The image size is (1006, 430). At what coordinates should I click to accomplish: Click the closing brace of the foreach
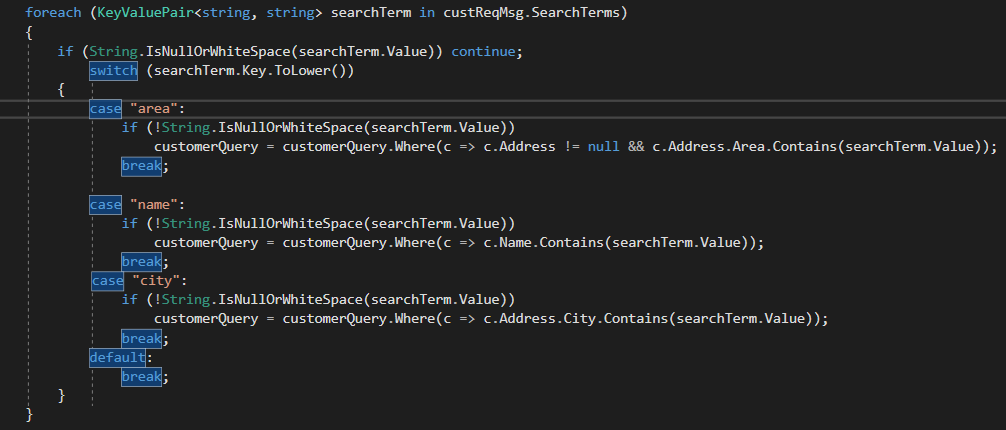coord(30,414)
